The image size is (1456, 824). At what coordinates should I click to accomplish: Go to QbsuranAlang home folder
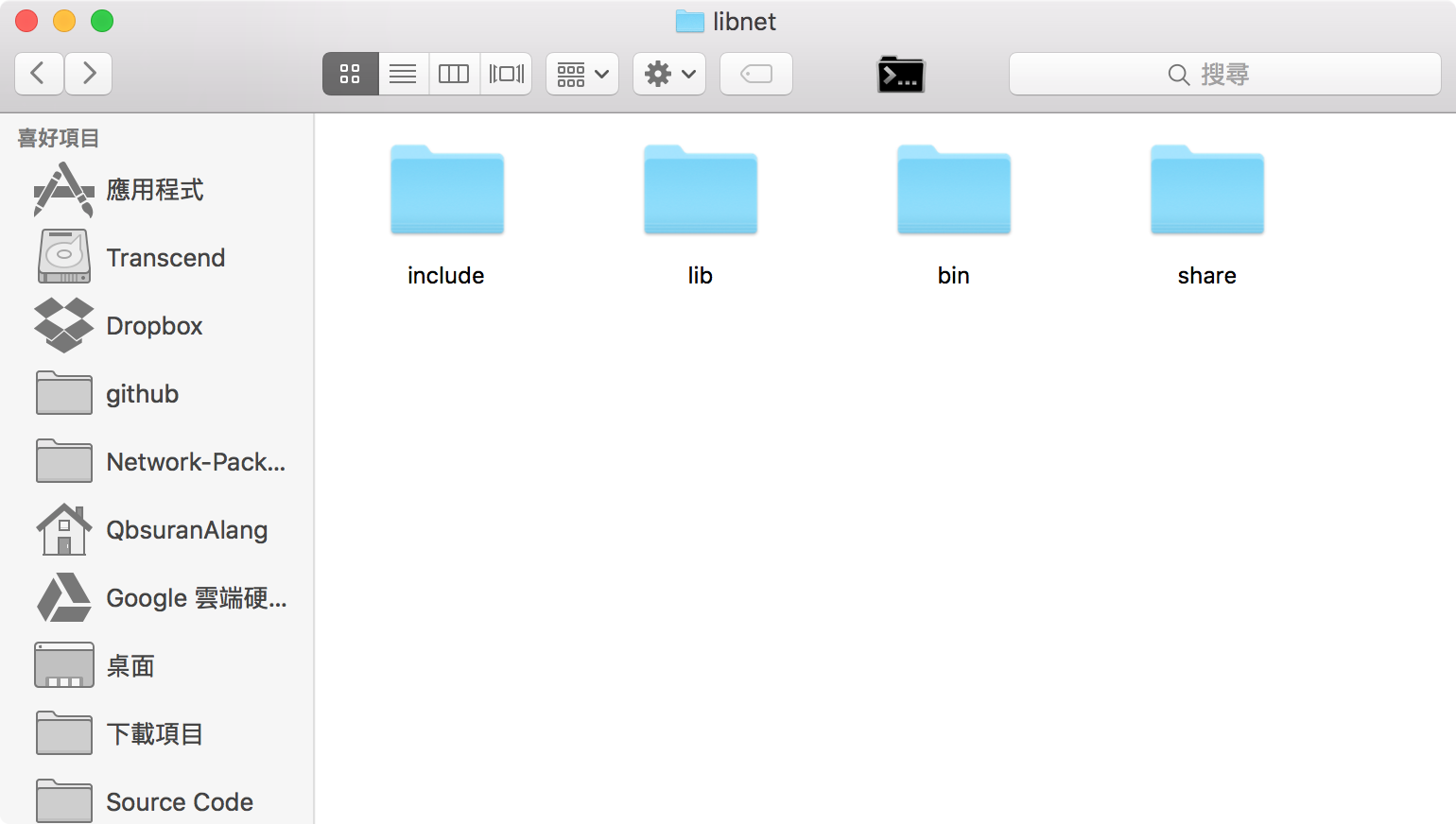186,530
